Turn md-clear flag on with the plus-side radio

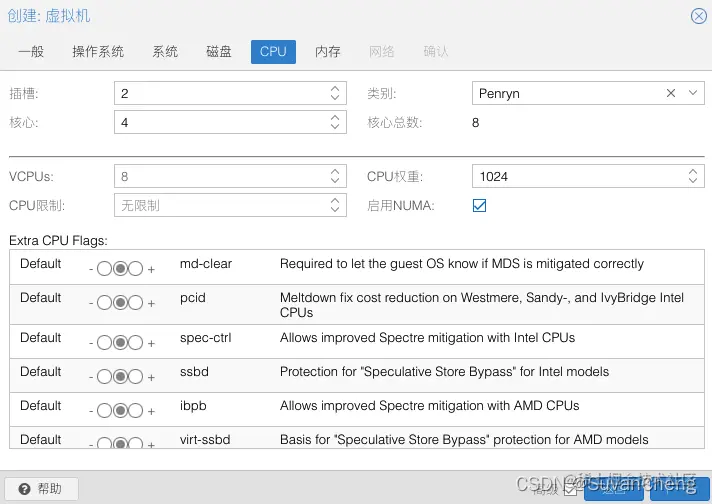tap(135, 269)
